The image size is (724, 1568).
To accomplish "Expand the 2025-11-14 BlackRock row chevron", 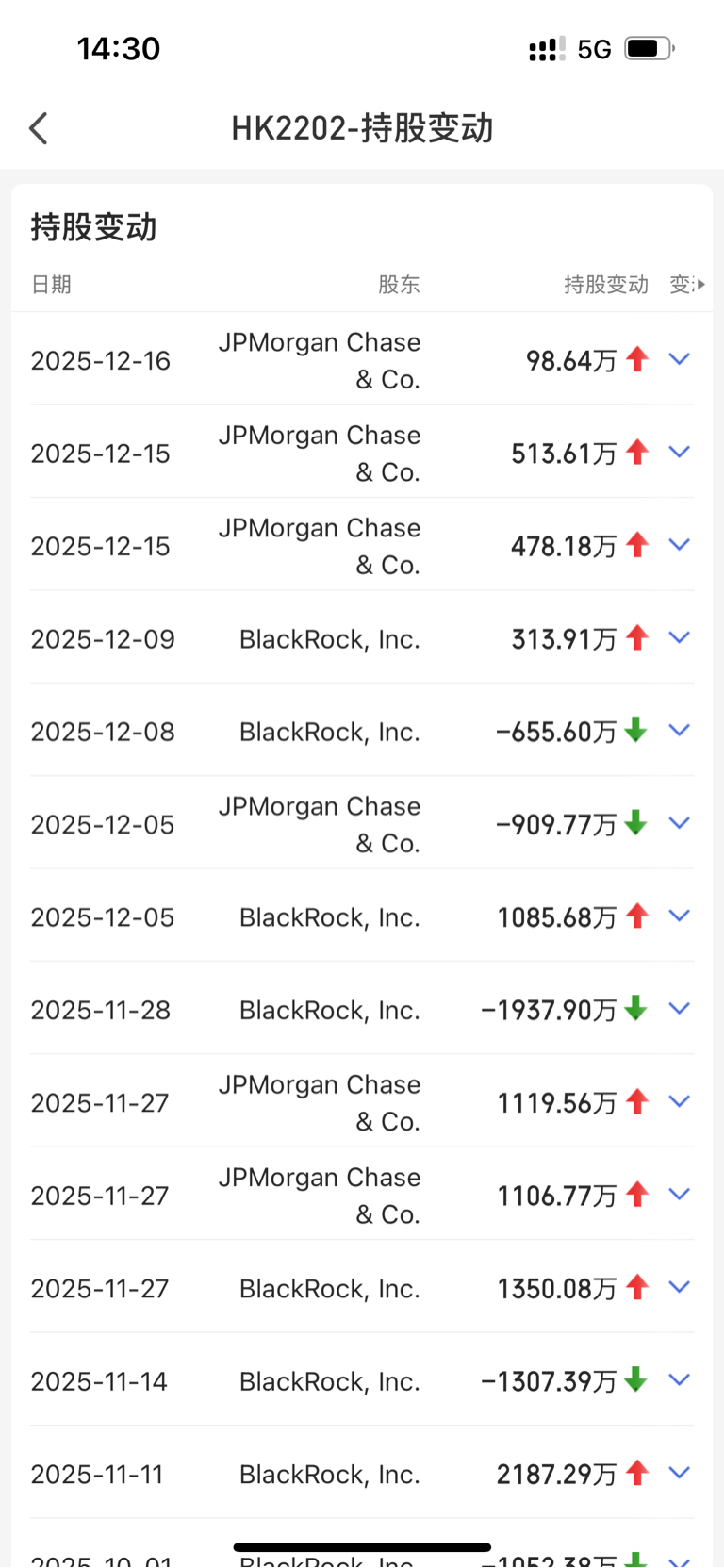I will pyautogui.click(x=679, y=1380).
